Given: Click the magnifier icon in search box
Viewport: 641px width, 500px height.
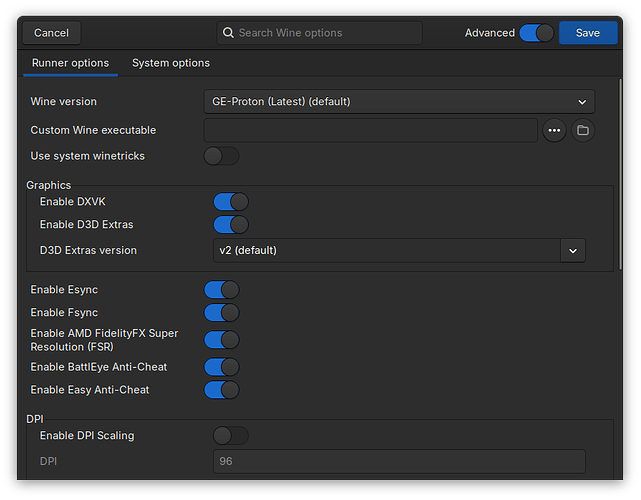Looking at the screenshot, I should click(228, 33).
